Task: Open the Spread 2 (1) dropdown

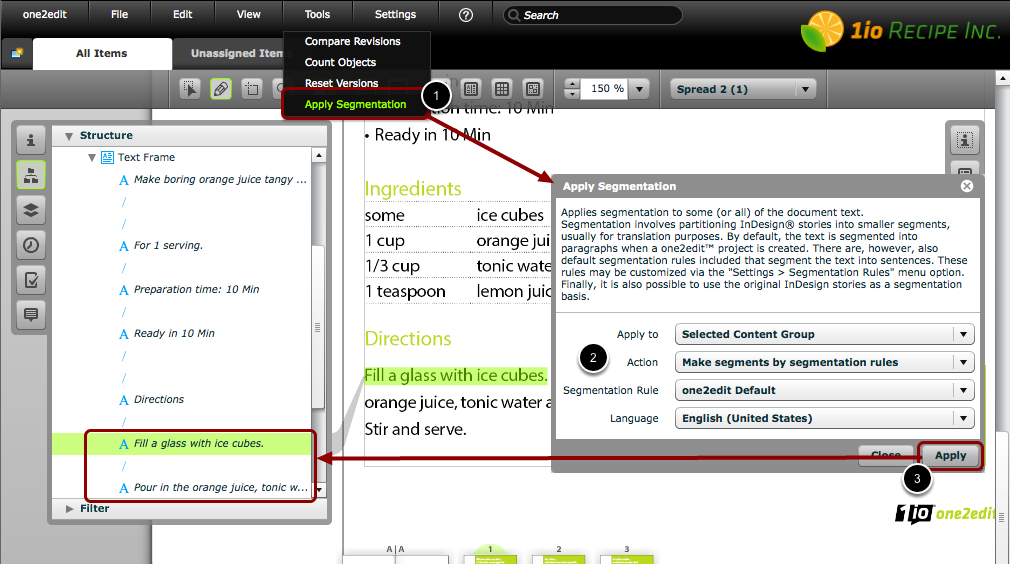Action: (743, 89)
